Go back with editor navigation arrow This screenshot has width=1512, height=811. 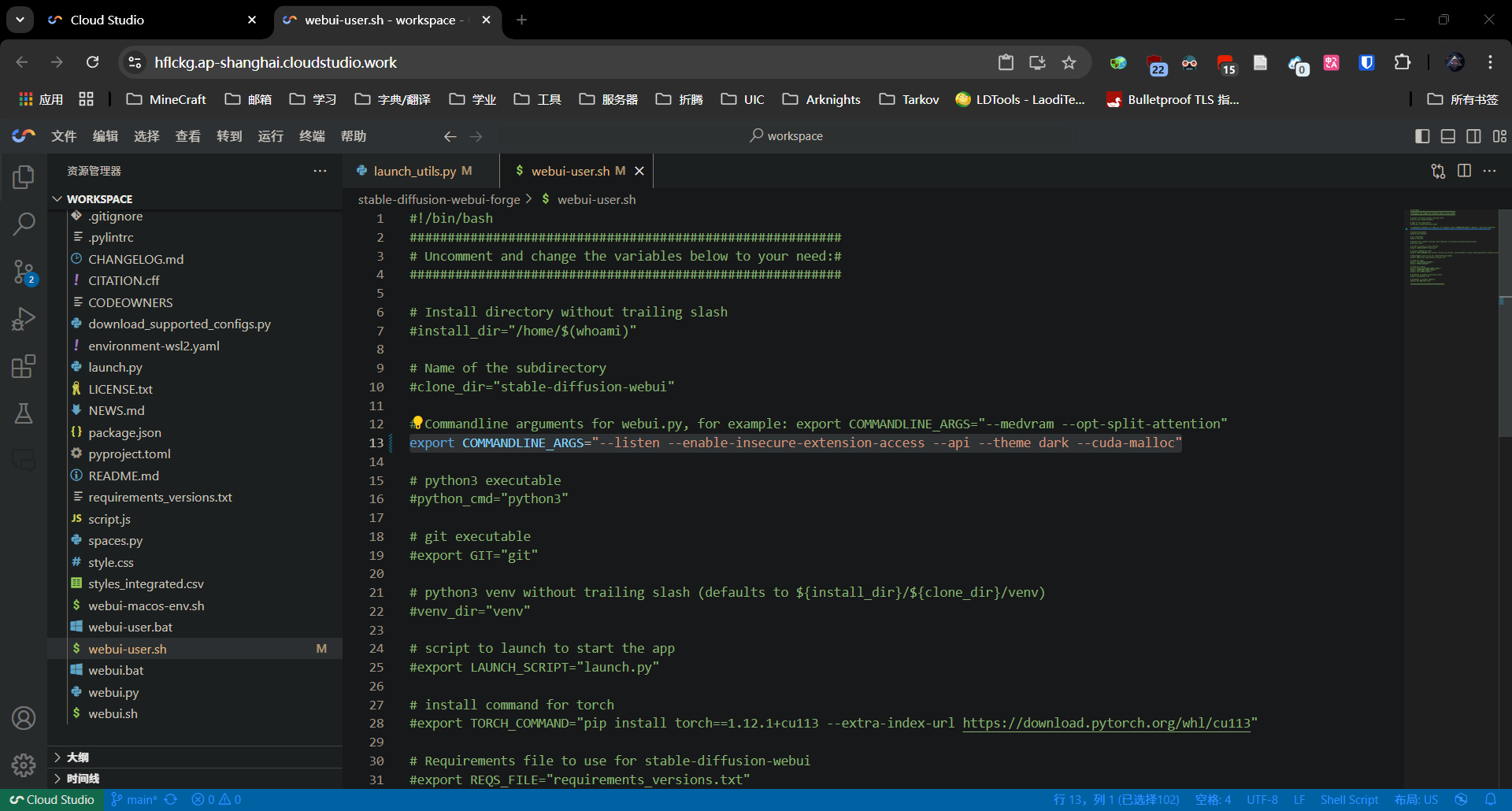(x=450, y=136)
